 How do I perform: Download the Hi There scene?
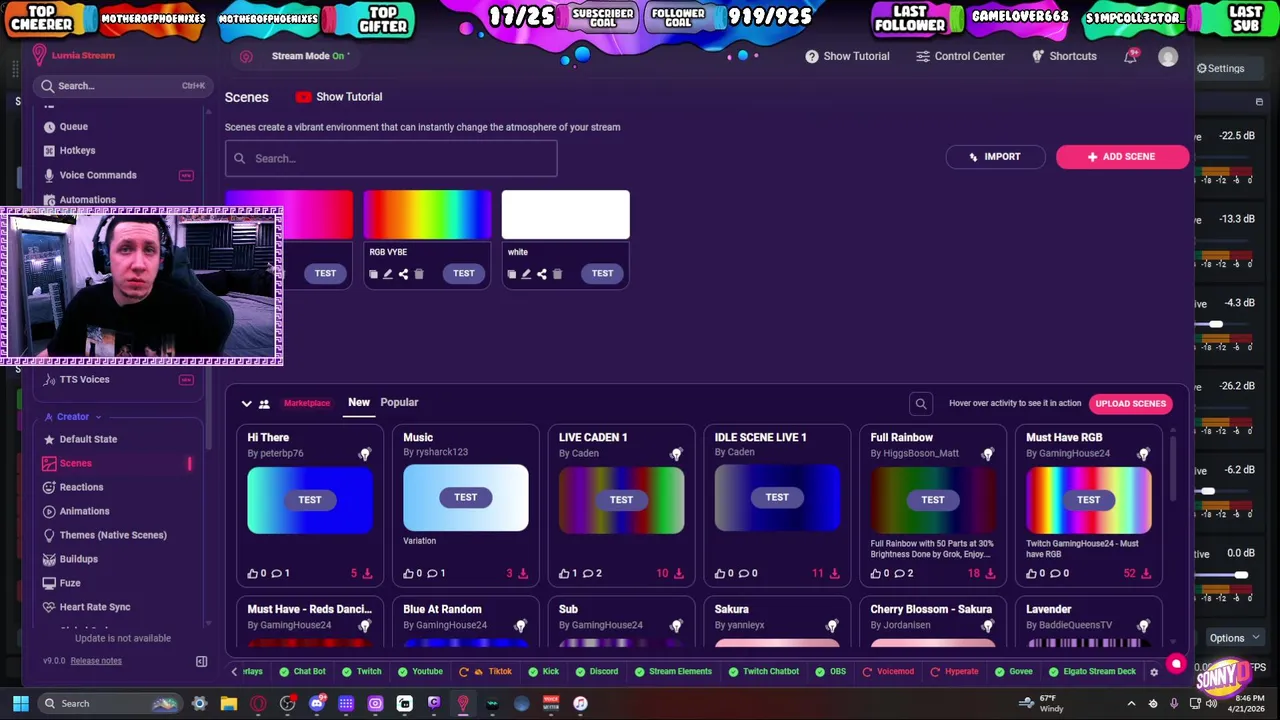[367, 574]
